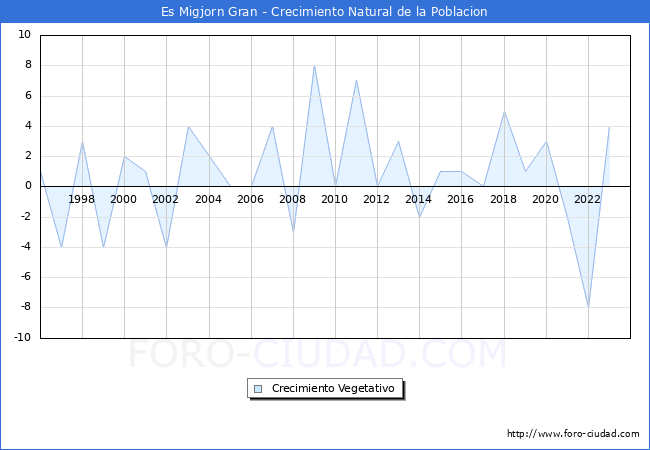This screenshot has width=650, height=450.
Task: Select the 2010 x-axis label
Action: coord(334,200)
